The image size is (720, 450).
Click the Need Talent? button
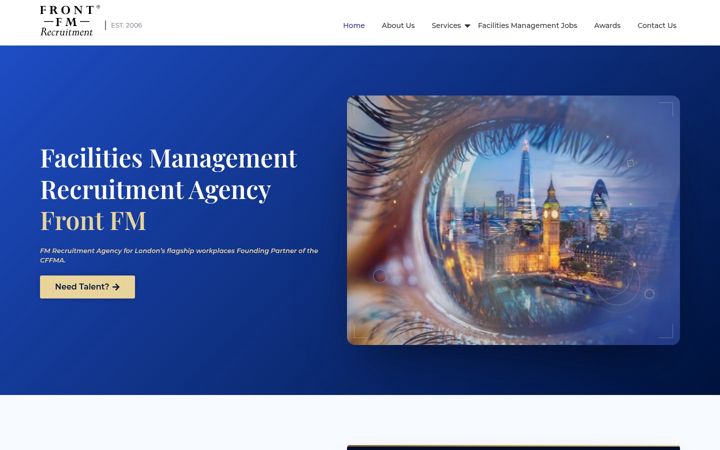point(87,287)
